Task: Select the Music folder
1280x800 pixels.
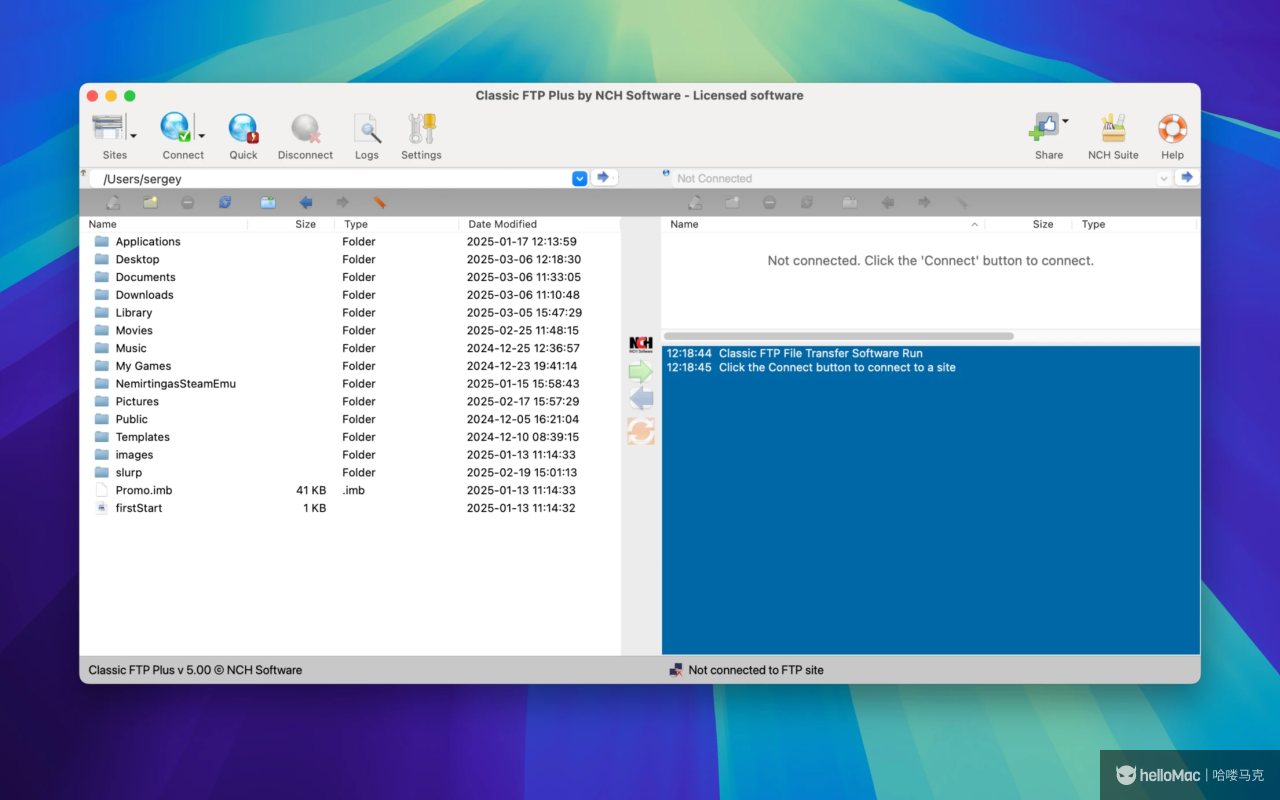Action: click(350, 348)
